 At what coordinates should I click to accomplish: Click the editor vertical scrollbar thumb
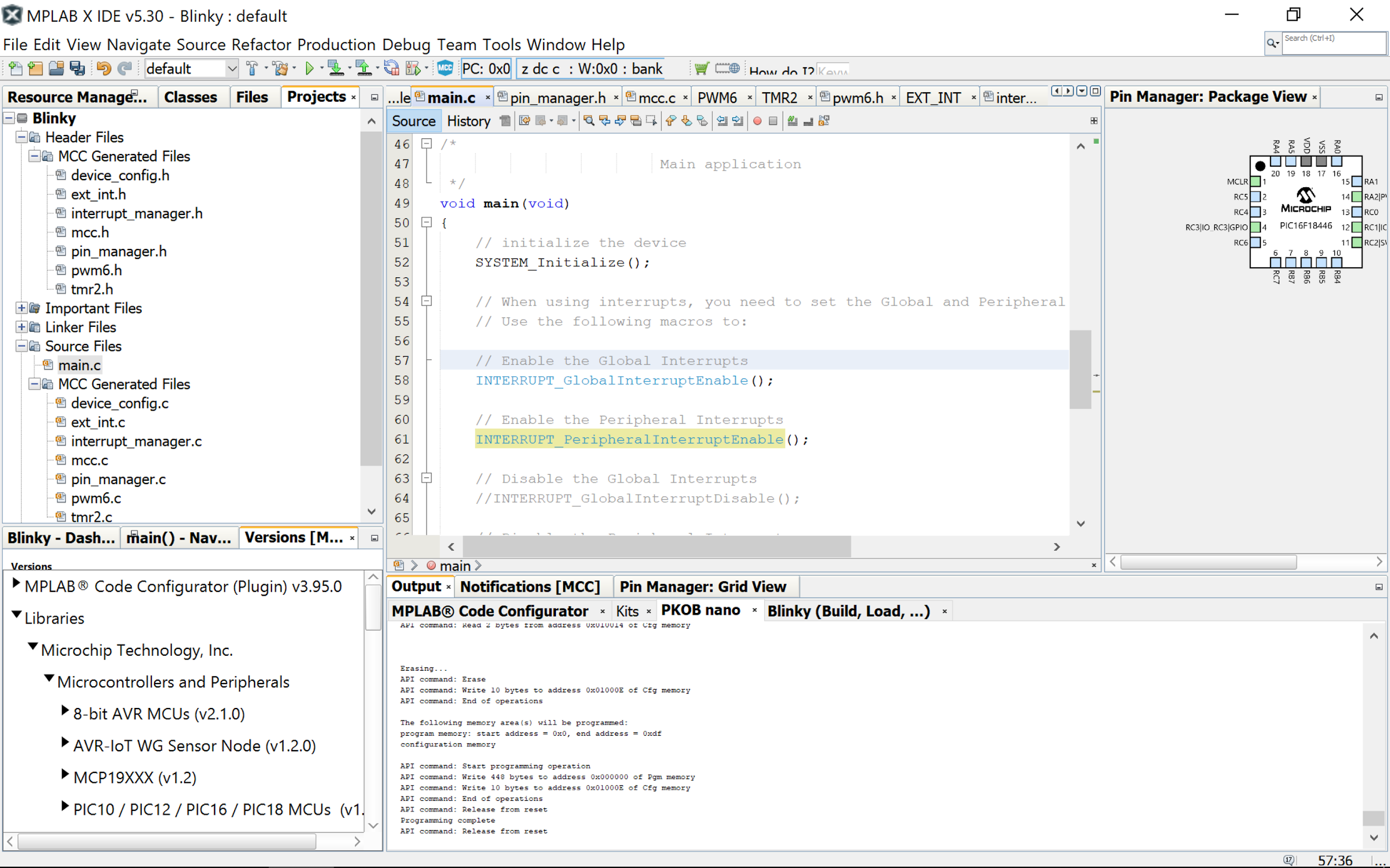1080,369
